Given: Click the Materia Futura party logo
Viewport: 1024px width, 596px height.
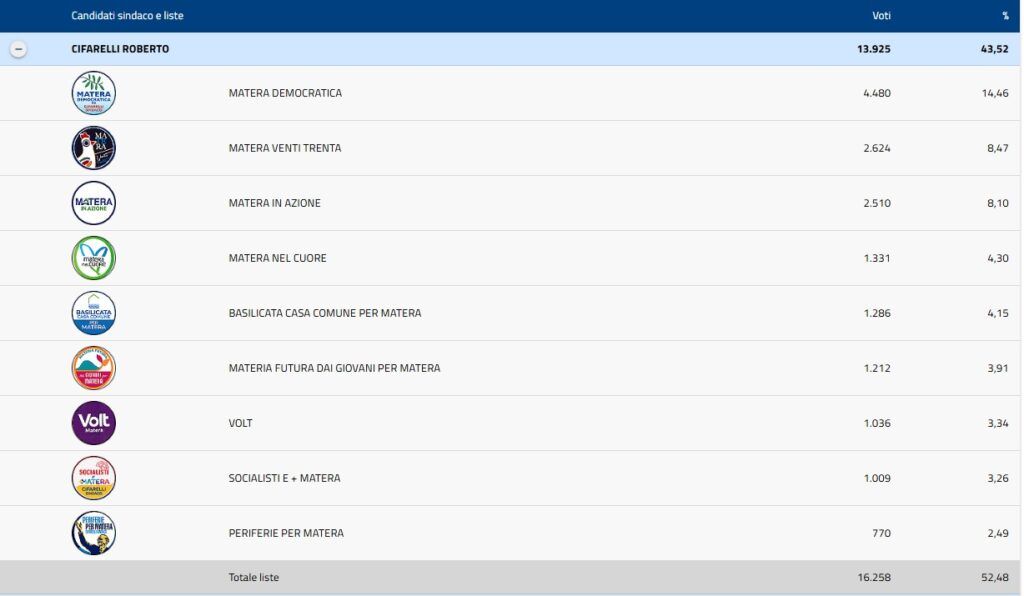Looking at the screenshot, I should click(x=94, y=368).
